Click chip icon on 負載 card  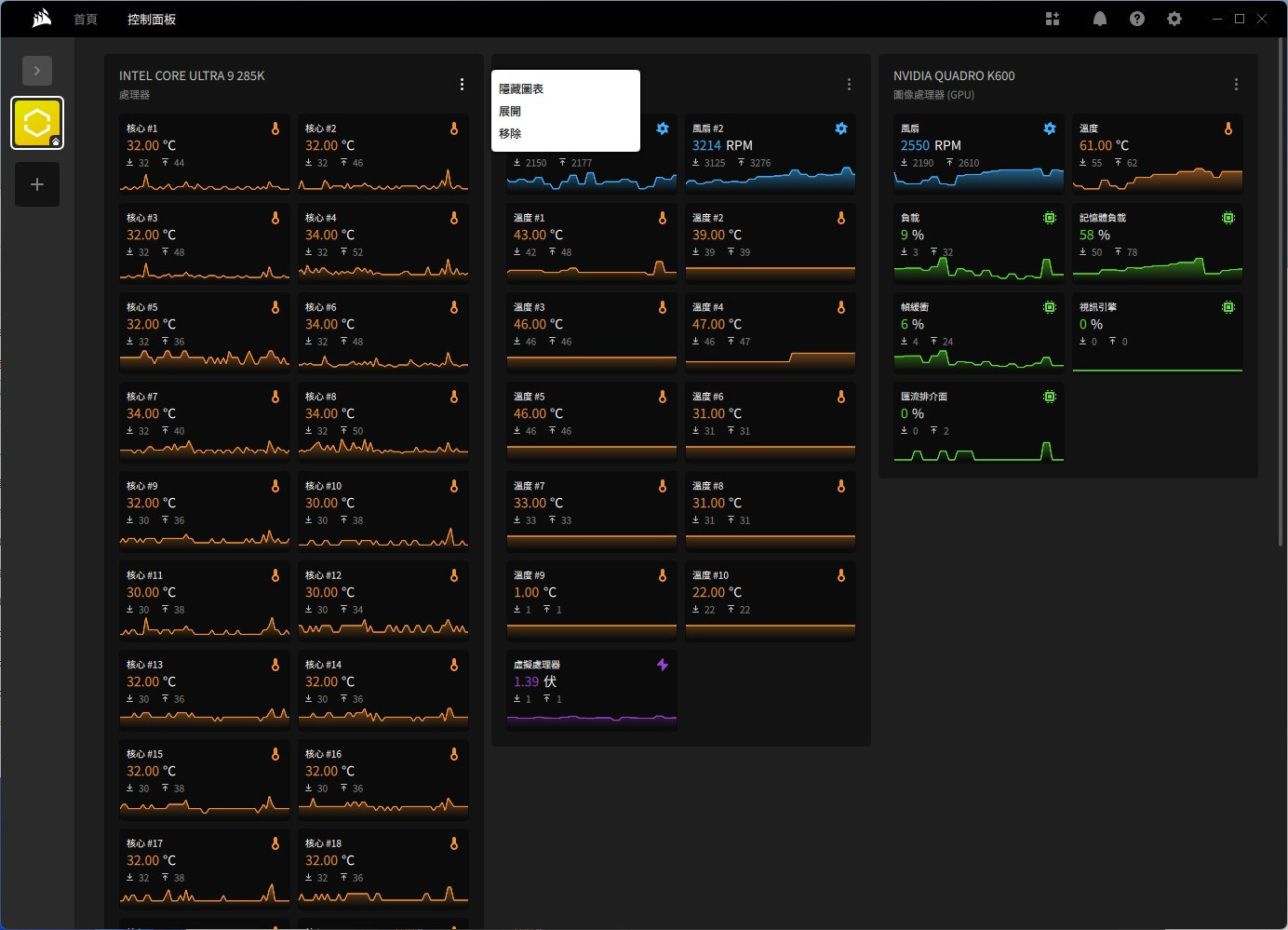1050,218
